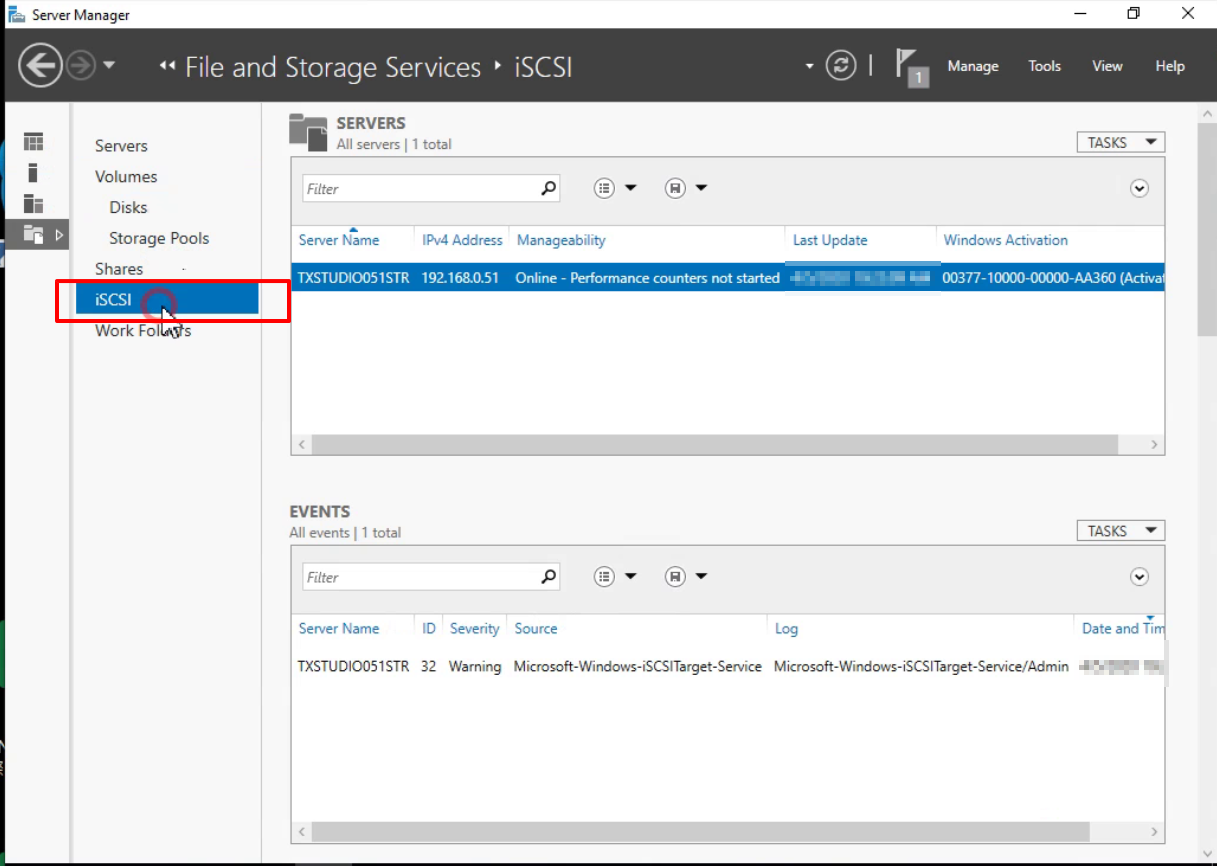1217x866 pixels.
Task: Sort servers by Windows Activation column
Action: [1006, 240]
